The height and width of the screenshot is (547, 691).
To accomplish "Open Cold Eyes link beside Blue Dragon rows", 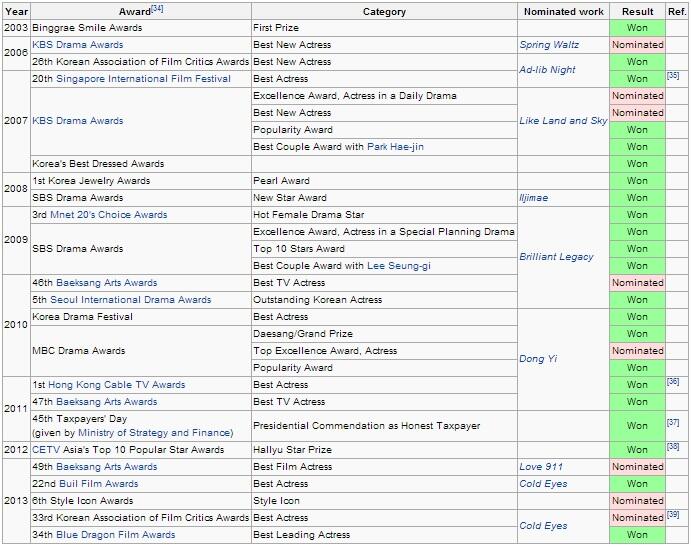I will (x=543, y=526).
